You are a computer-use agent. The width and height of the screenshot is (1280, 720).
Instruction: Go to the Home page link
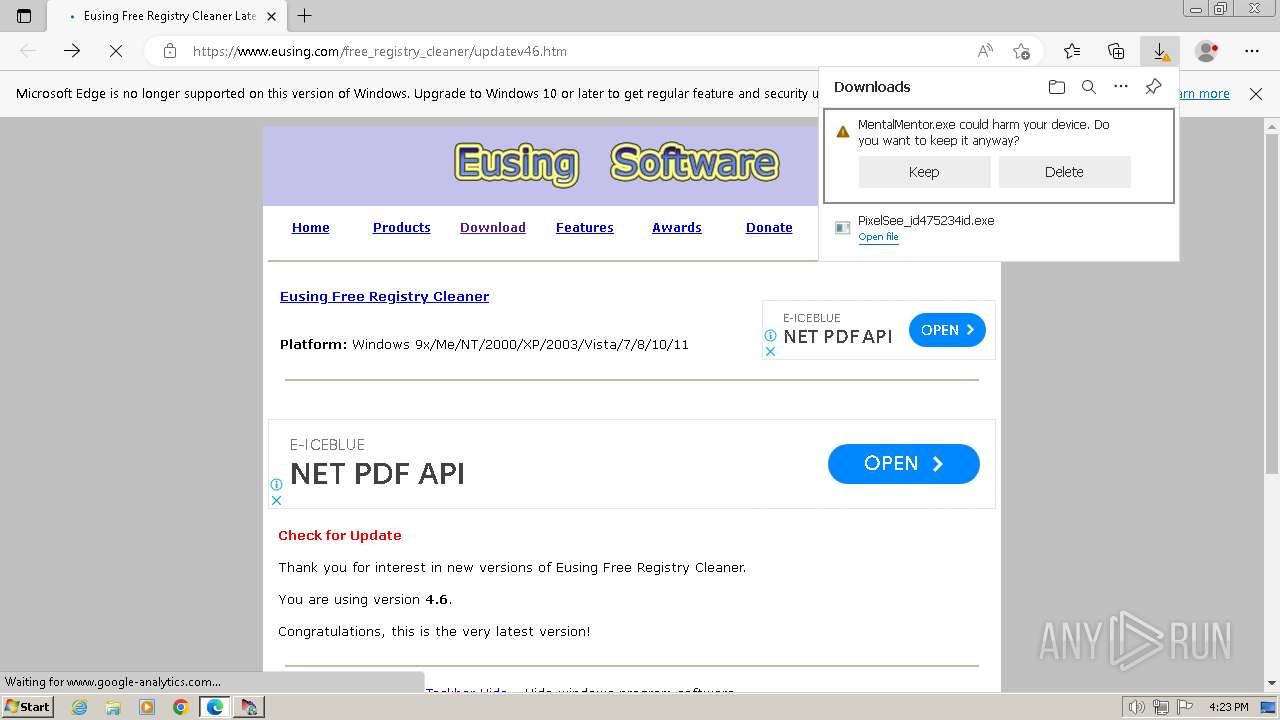310,228
